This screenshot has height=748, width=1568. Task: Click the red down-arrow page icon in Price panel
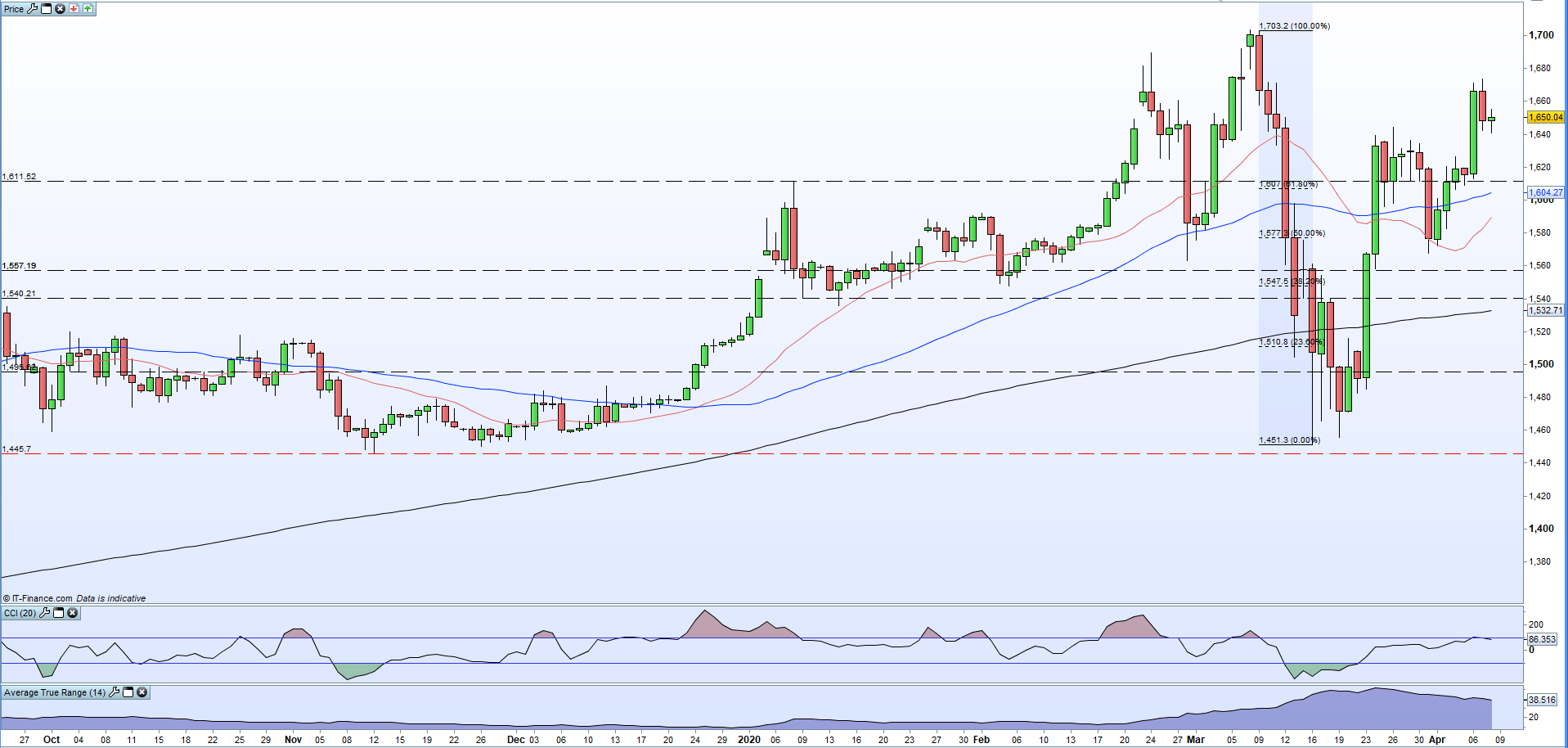pos(74,8)
